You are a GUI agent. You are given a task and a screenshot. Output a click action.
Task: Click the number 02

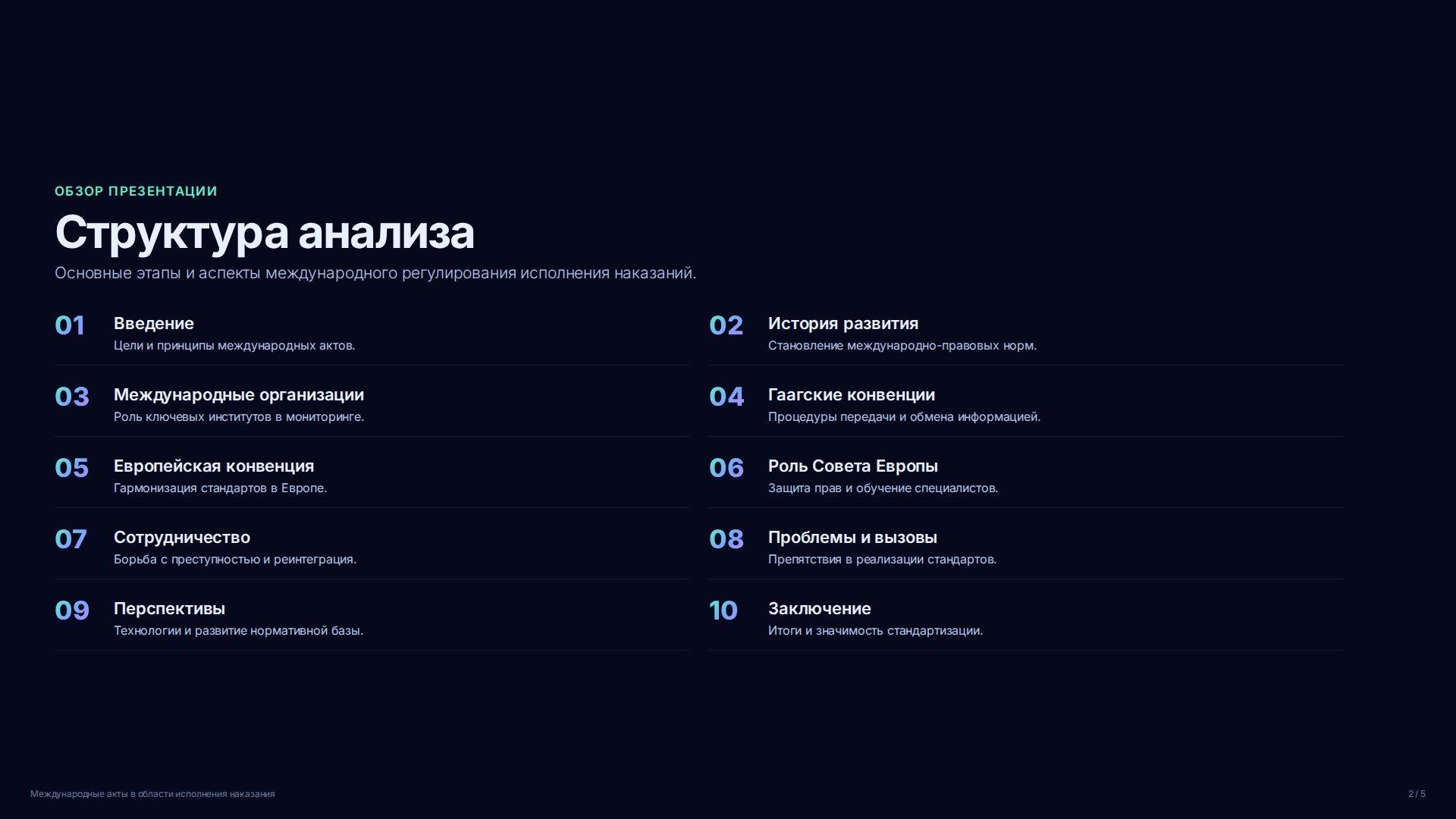pos(726,325)
